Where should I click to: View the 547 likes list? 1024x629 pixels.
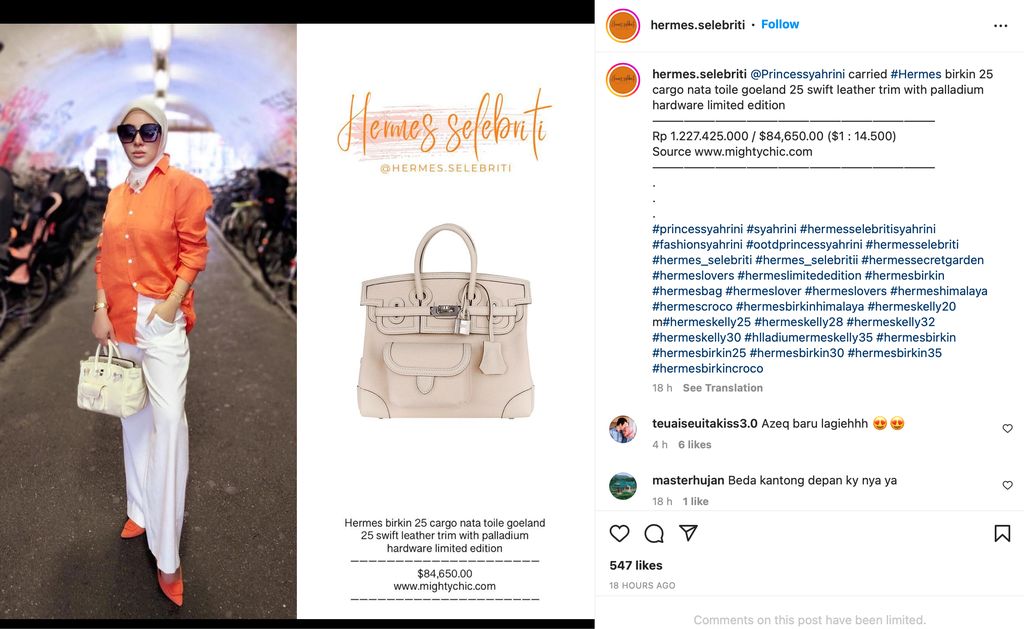[x=635, y=566]
